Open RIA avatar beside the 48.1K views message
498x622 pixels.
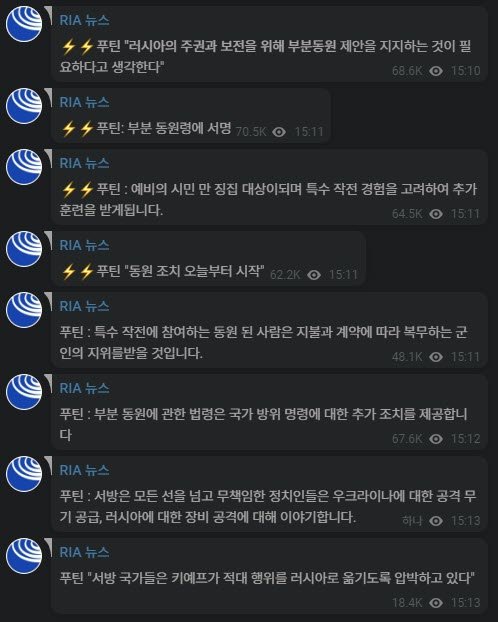pyautogui.click(x=24, y=310)
